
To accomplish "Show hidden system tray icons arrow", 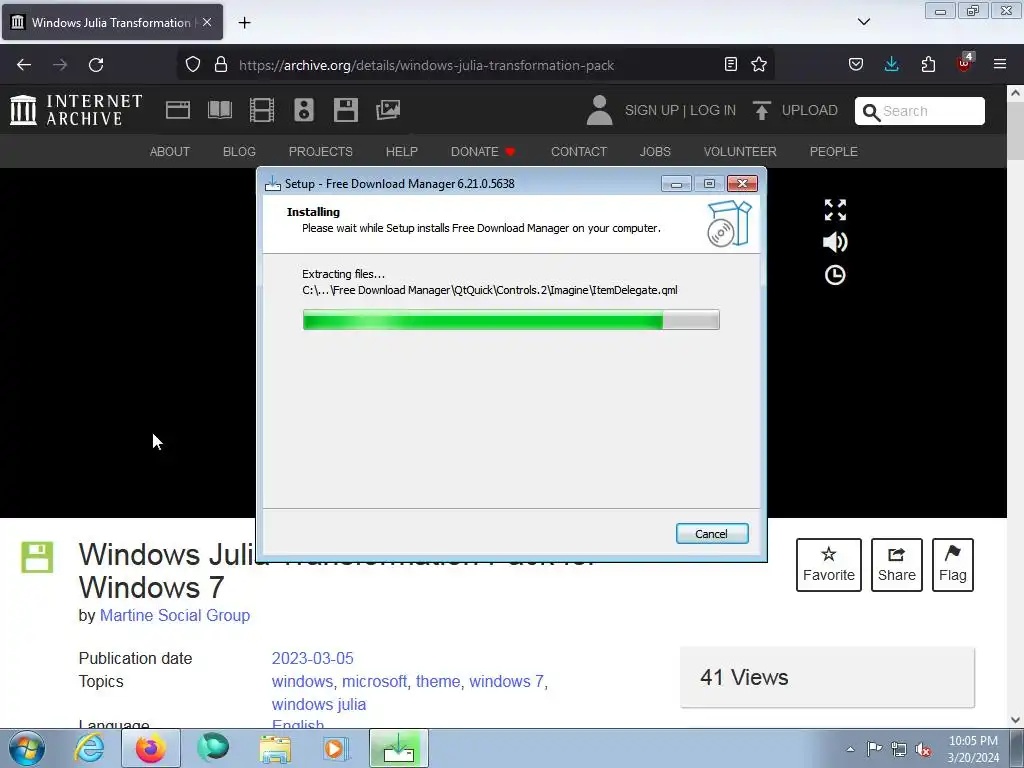I will 850,749.
